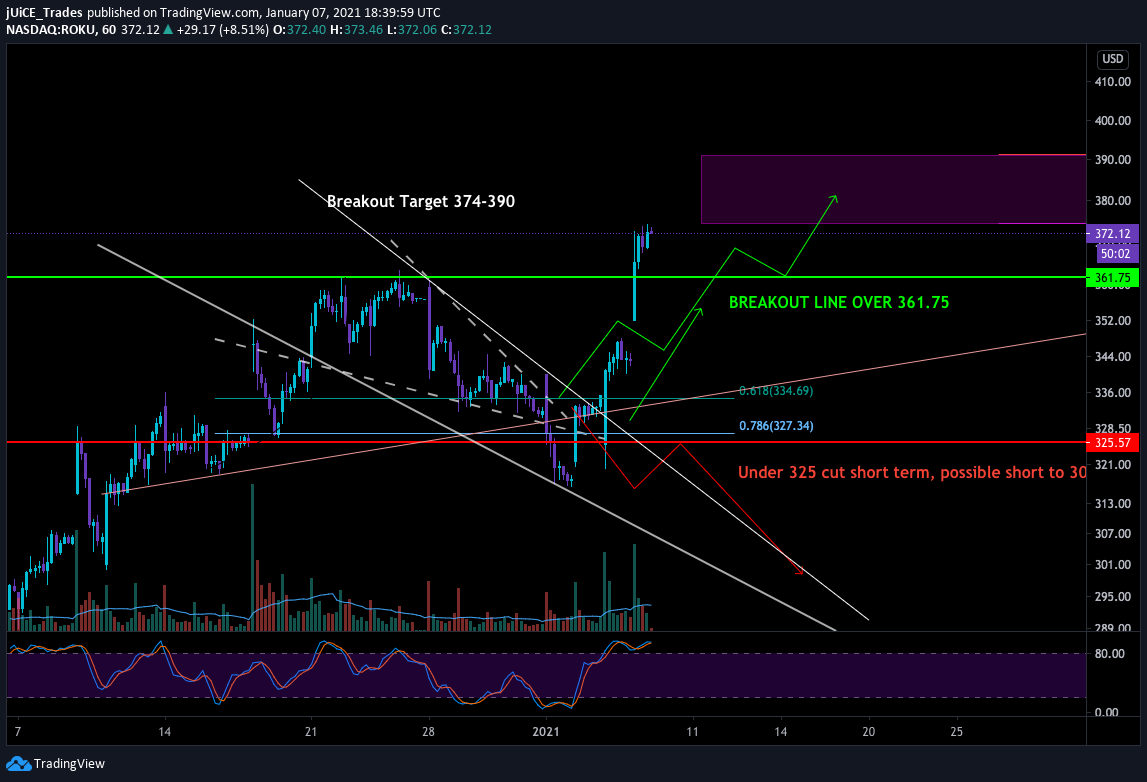1147x782 pixels.
Task: Click the 344.00 price axis label
Action: coord(1113,356)
